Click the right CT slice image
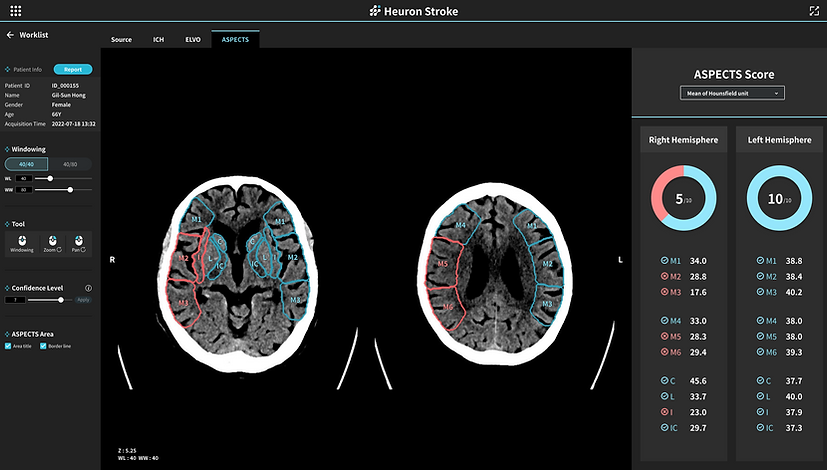Screen dimensions: 827x470 [x=495, y=274]
